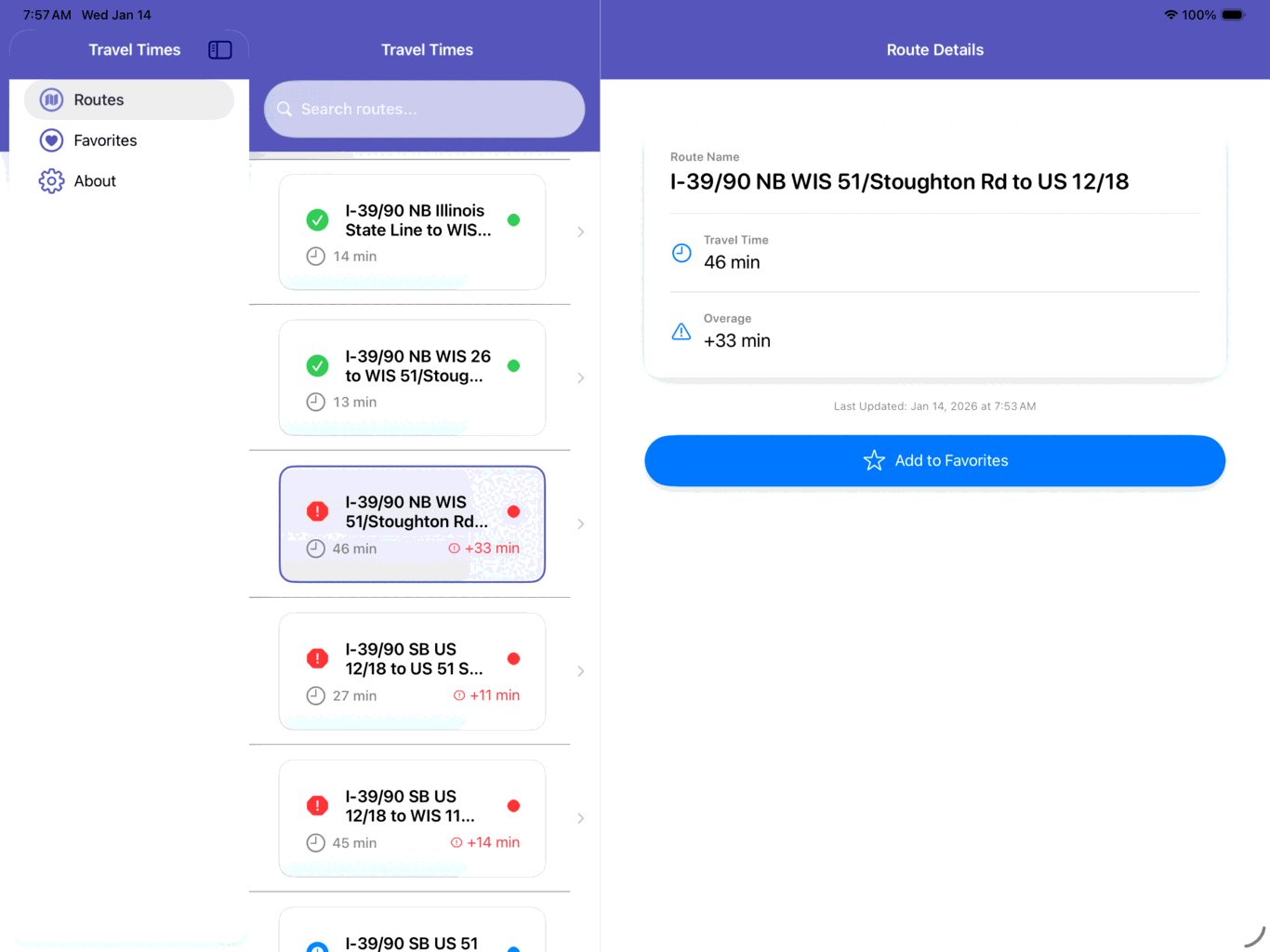Click the Overage warning triangle icon

tap(681, 332)
